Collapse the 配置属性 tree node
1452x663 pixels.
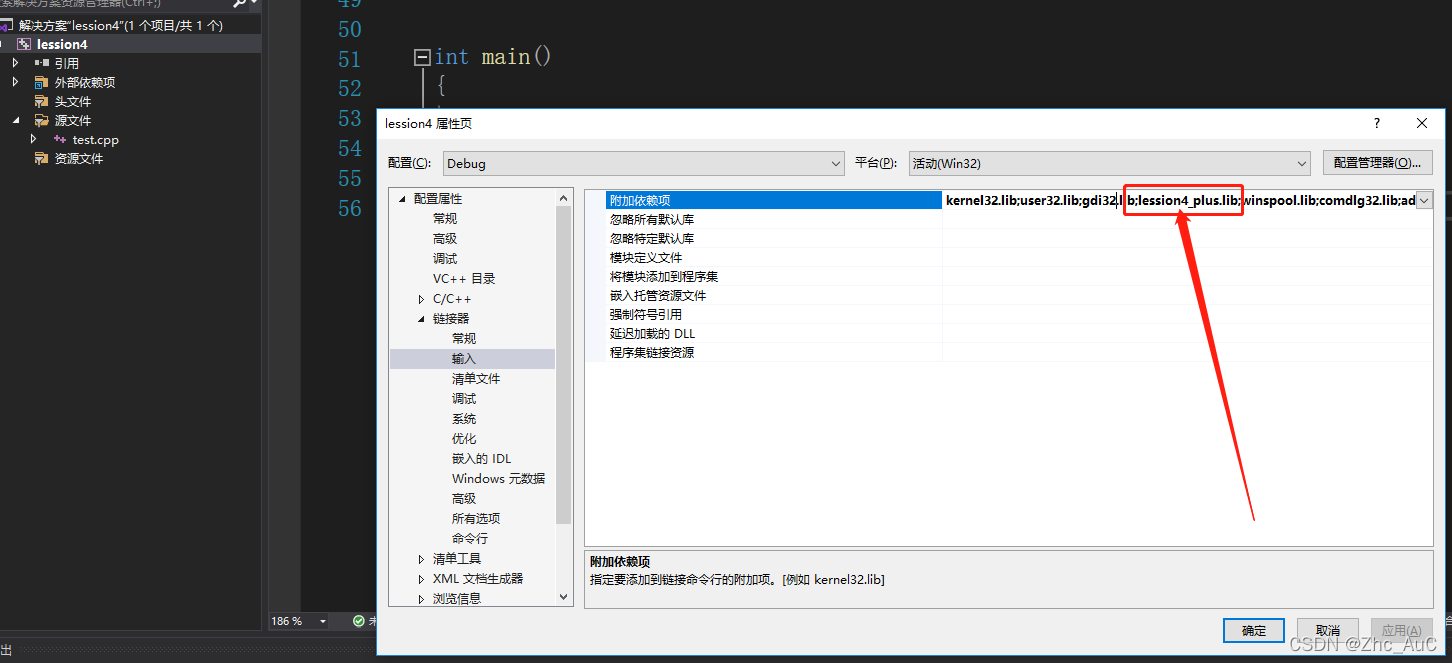(x=403, y=199)
